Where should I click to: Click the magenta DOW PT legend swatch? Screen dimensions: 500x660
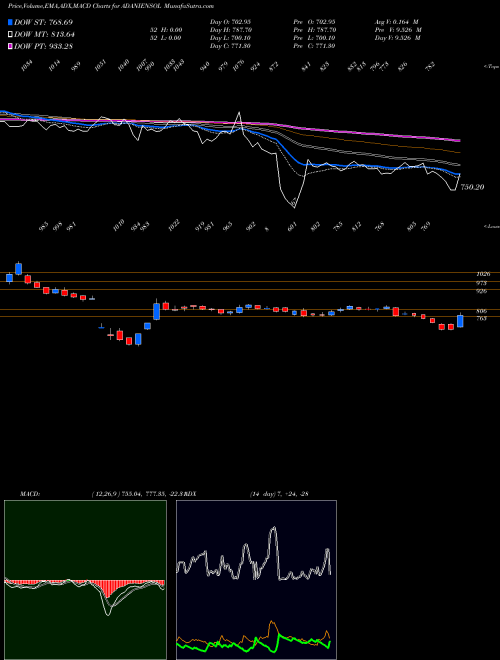[x=10, y=46]
